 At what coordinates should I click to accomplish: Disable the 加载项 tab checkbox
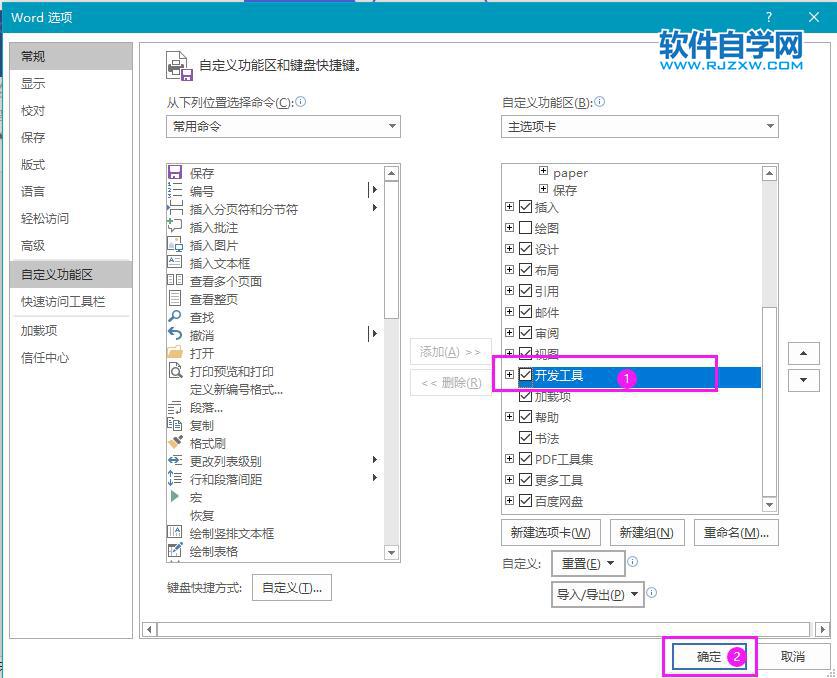(525, 396)
